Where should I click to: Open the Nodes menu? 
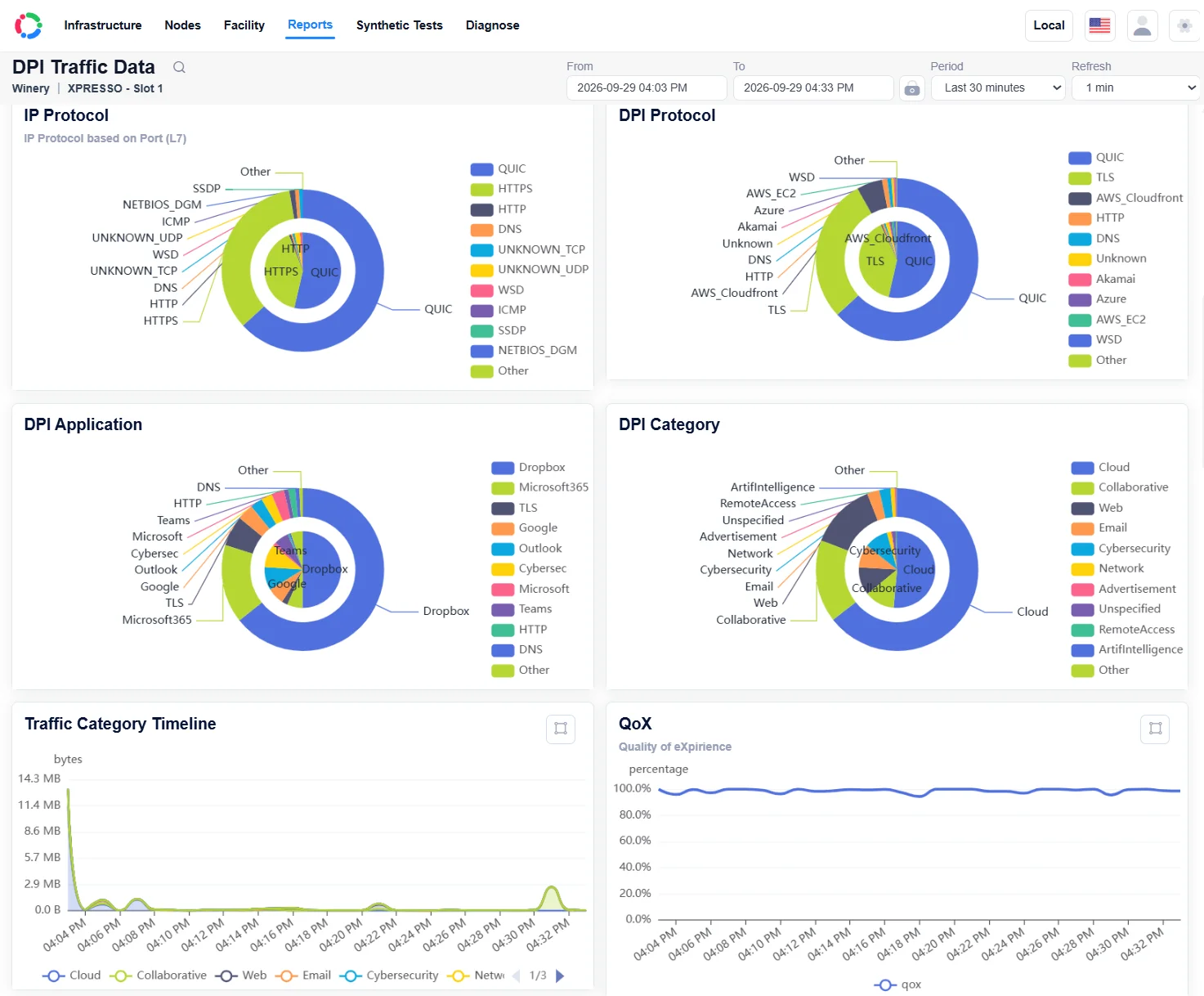[182, 25]
